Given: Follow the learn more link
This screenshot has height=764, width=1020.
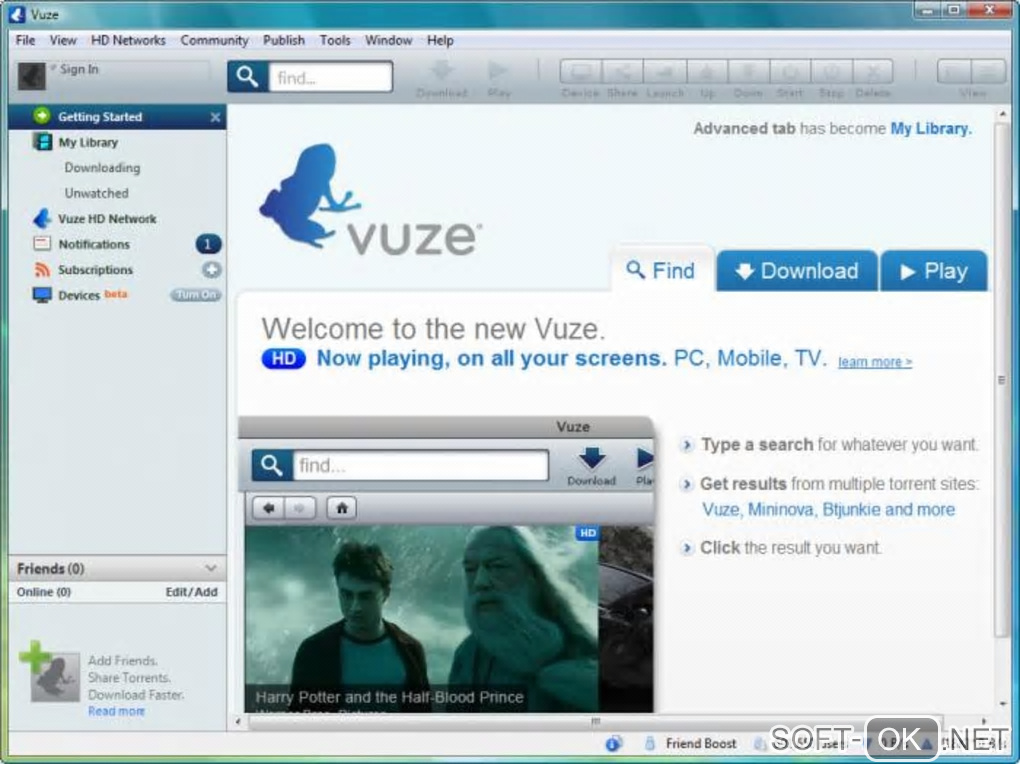Looking at the screenshot, I should pos(875,362).
